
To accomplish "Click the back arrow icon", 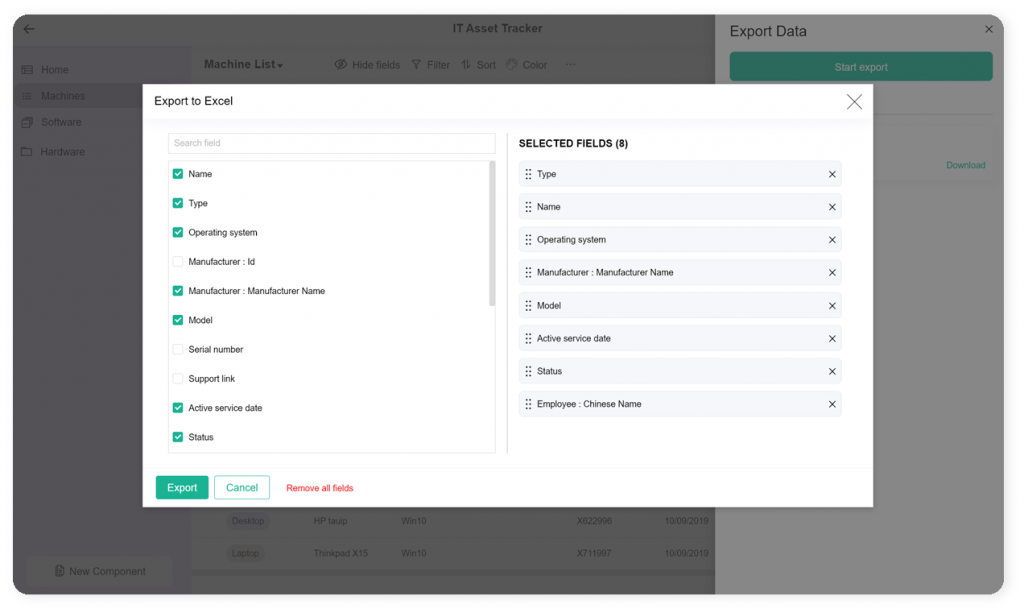I will click(x=29, y=29).
